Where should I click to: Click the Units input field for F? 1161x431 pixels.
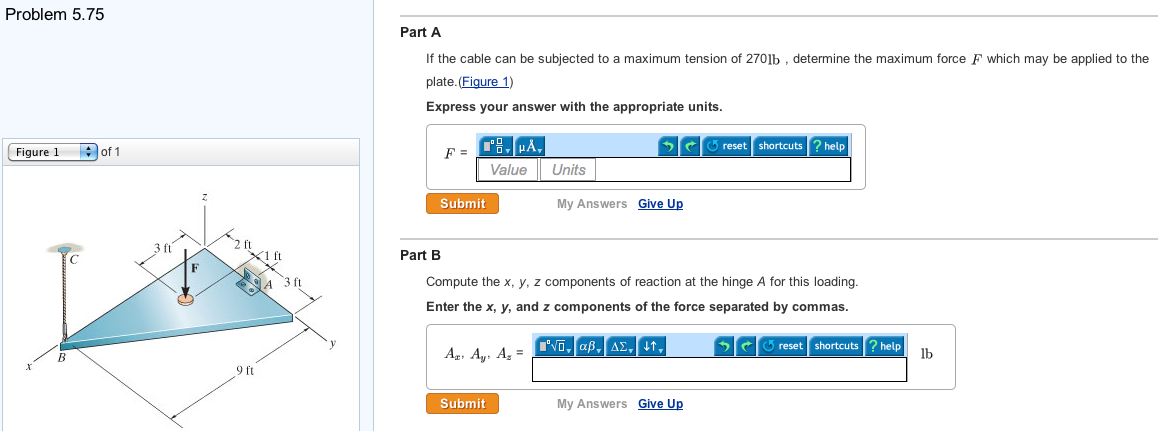click(569, 170)
